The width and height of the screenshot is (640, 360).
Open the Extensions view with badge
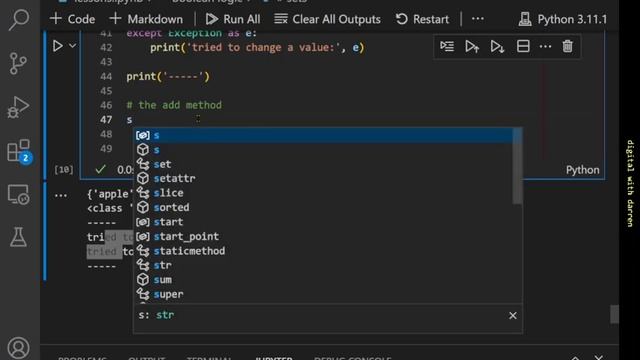click(19, 151)
